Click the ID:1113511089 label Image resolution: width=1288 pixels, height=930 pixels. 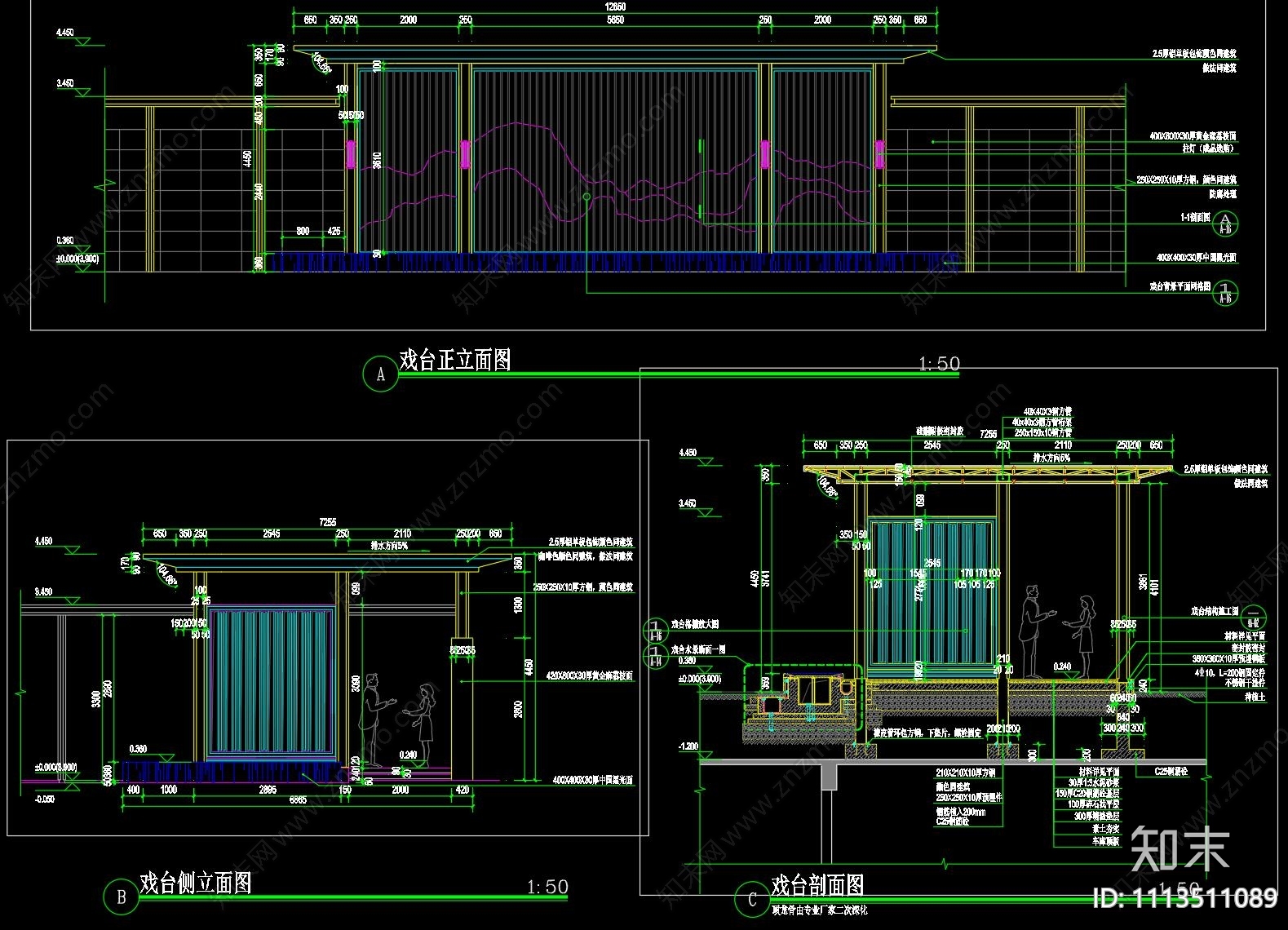[x=1184, y=899]
